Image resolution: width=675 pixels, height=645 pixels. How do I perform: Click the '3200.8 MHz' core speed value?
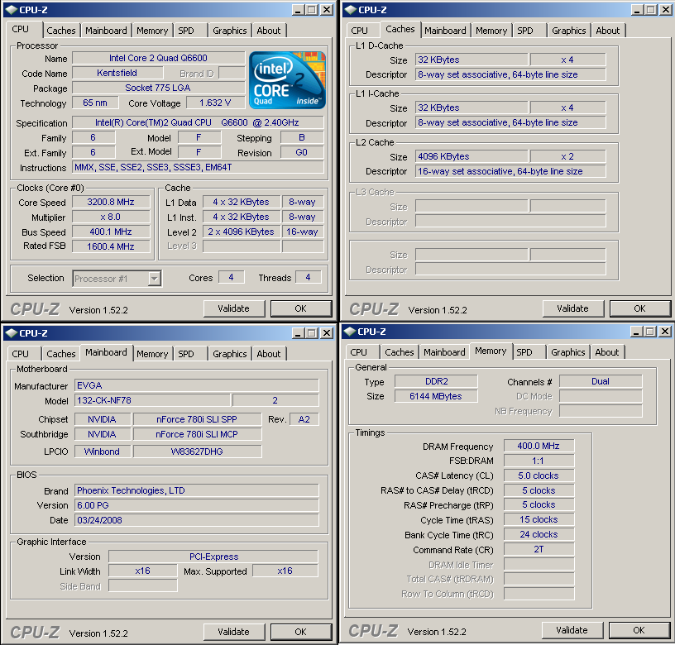[111, 202]
